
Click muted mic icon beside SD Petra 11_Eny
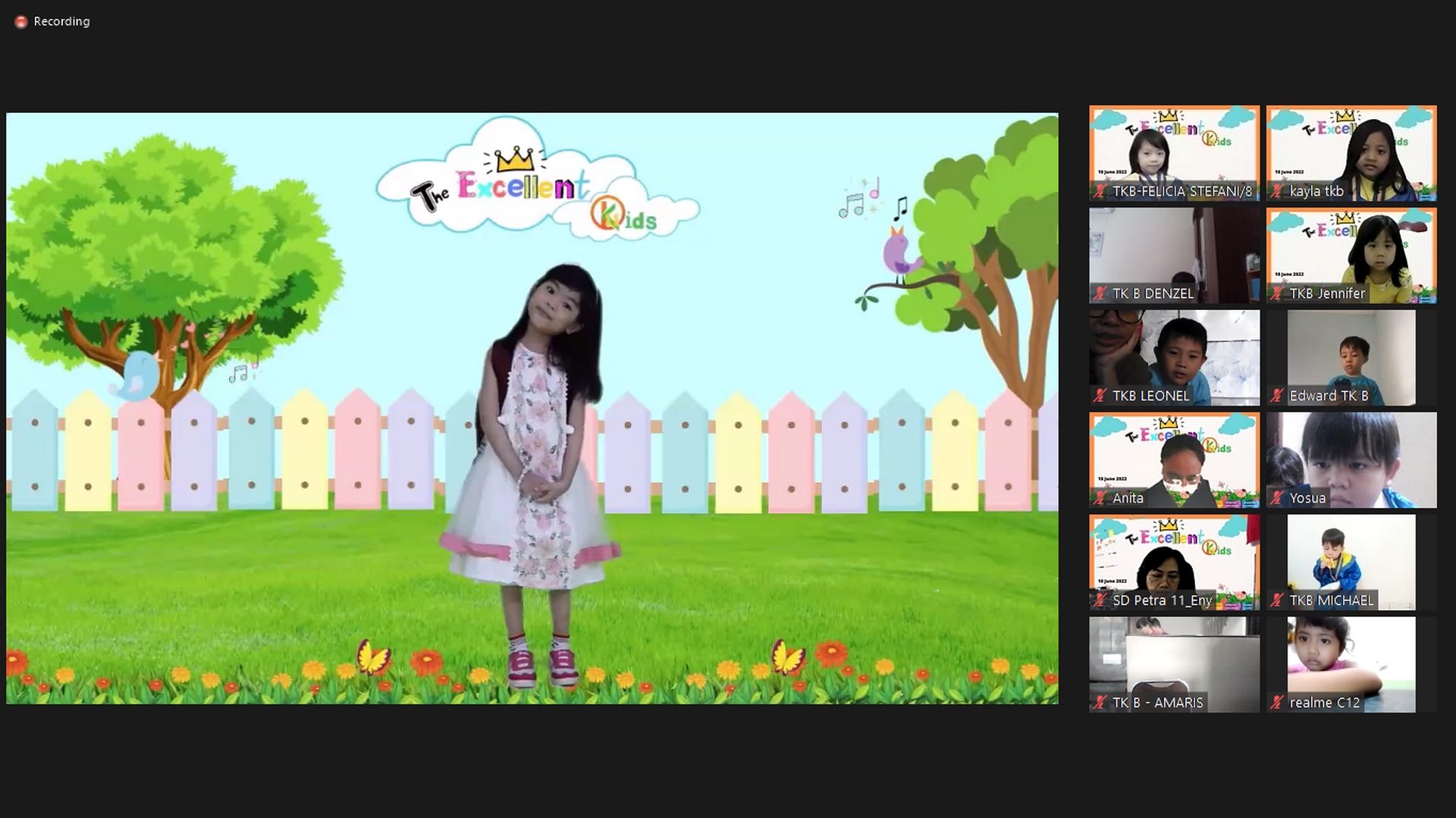tap(1100, 600)
